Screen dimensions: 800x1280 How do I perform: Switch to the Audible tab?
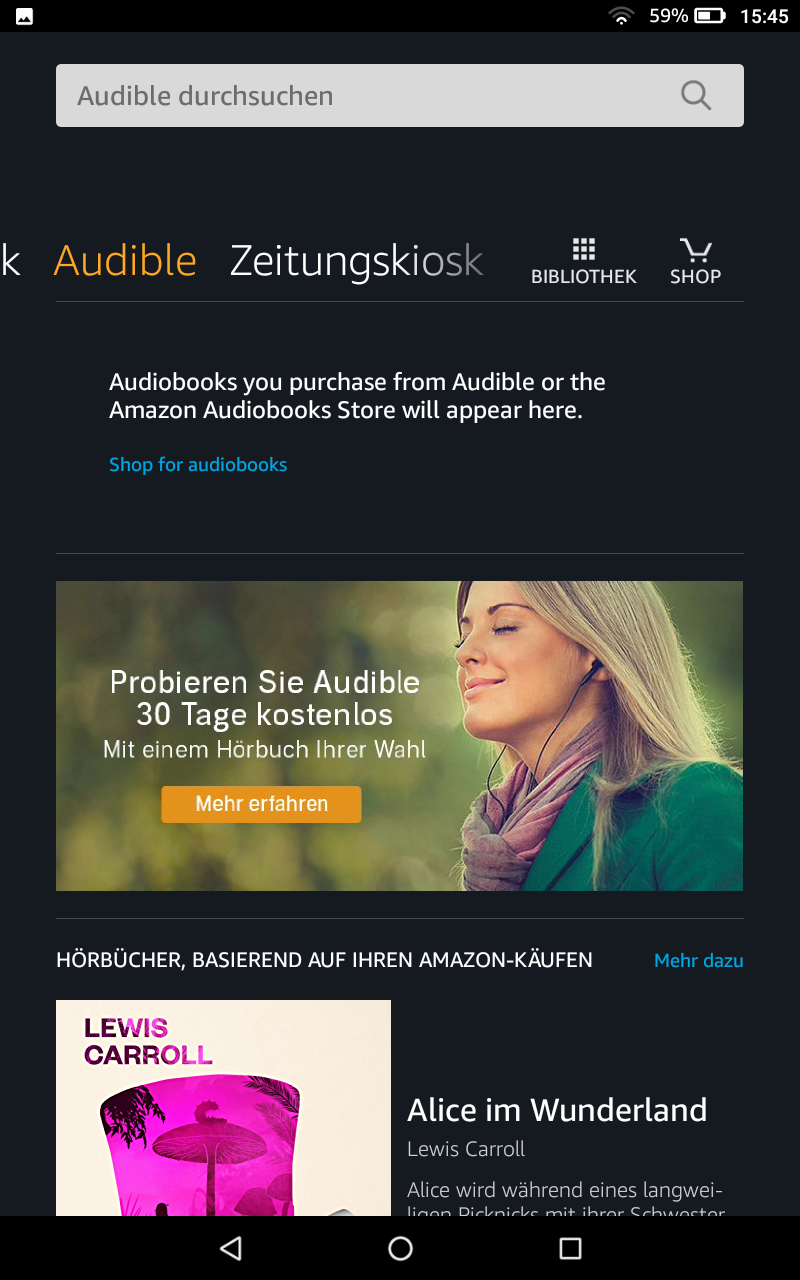point(125,260)
